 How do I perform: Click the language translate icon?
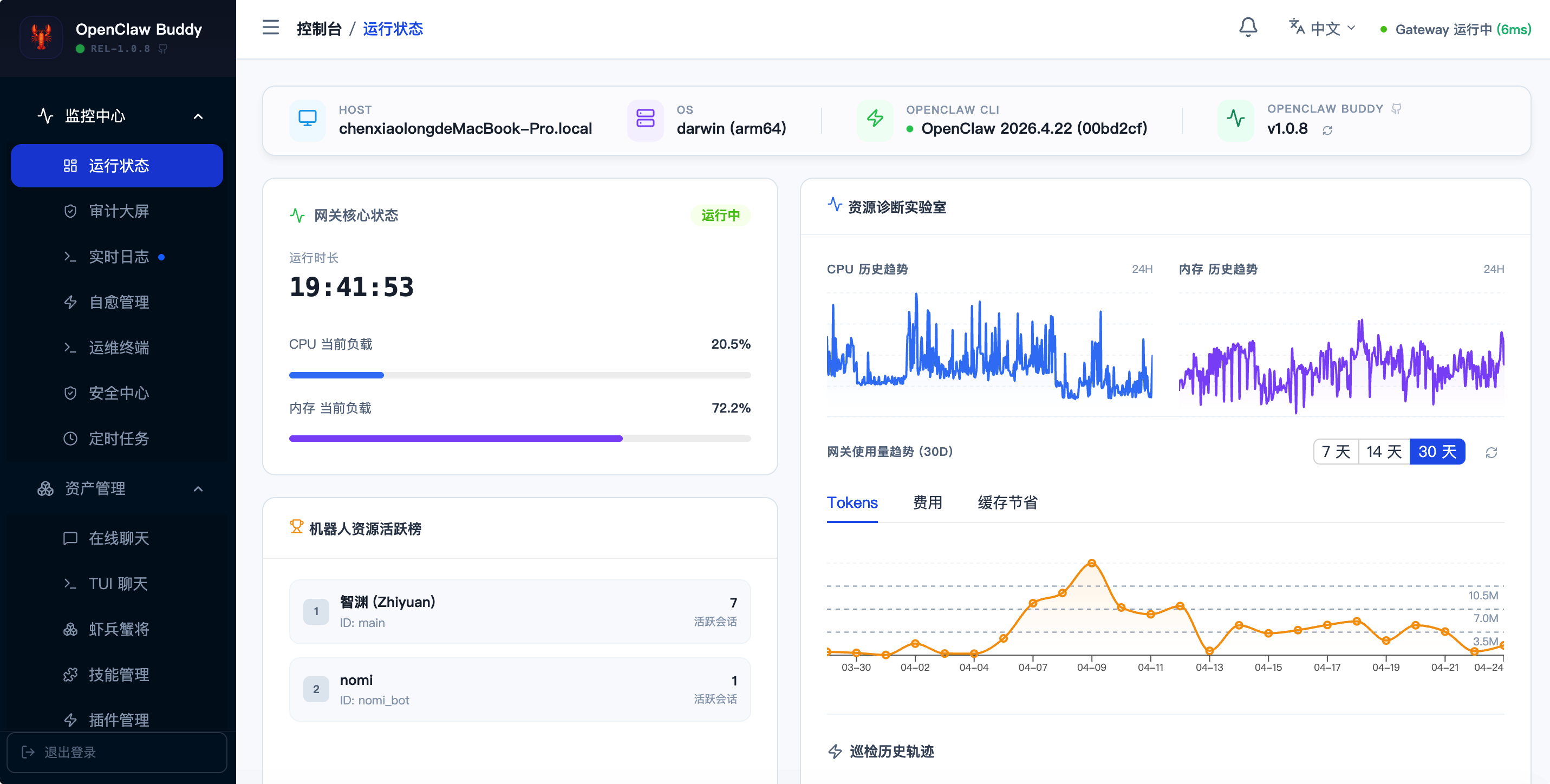click(x=1296, y=27)
